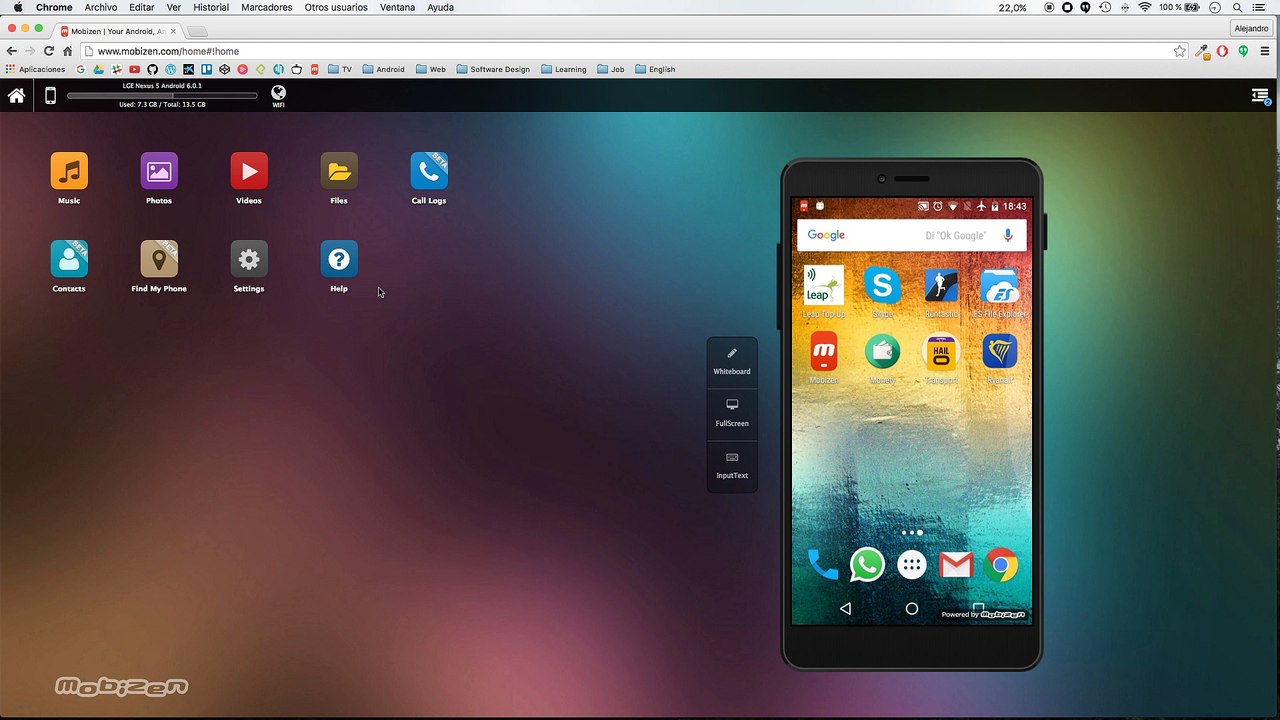Screen dimensions: 1280x720
Task: Open the Android bookmarks folder
Action: 384,69
